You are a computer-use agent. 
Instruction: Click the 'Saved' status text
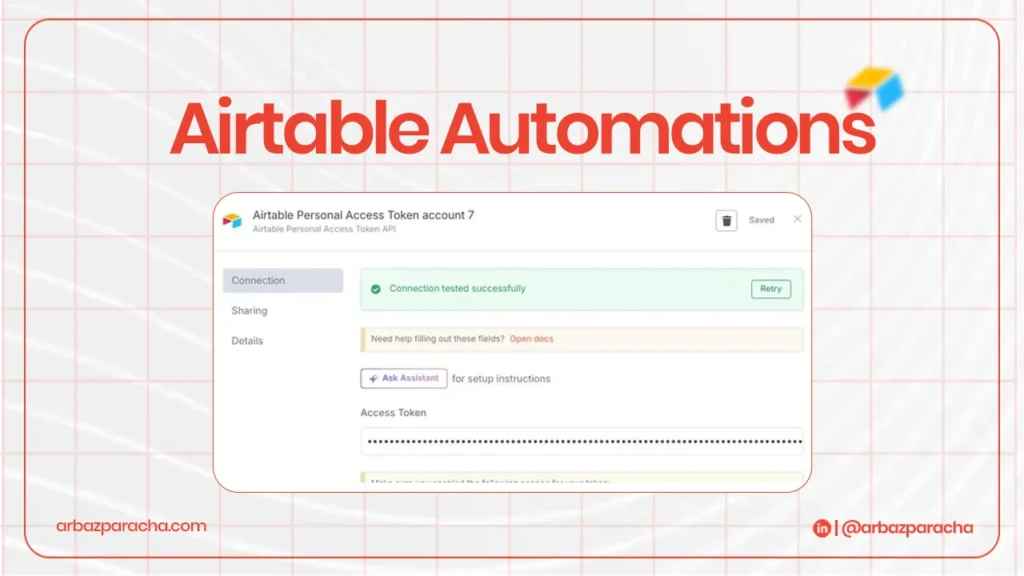coord(761,220)
